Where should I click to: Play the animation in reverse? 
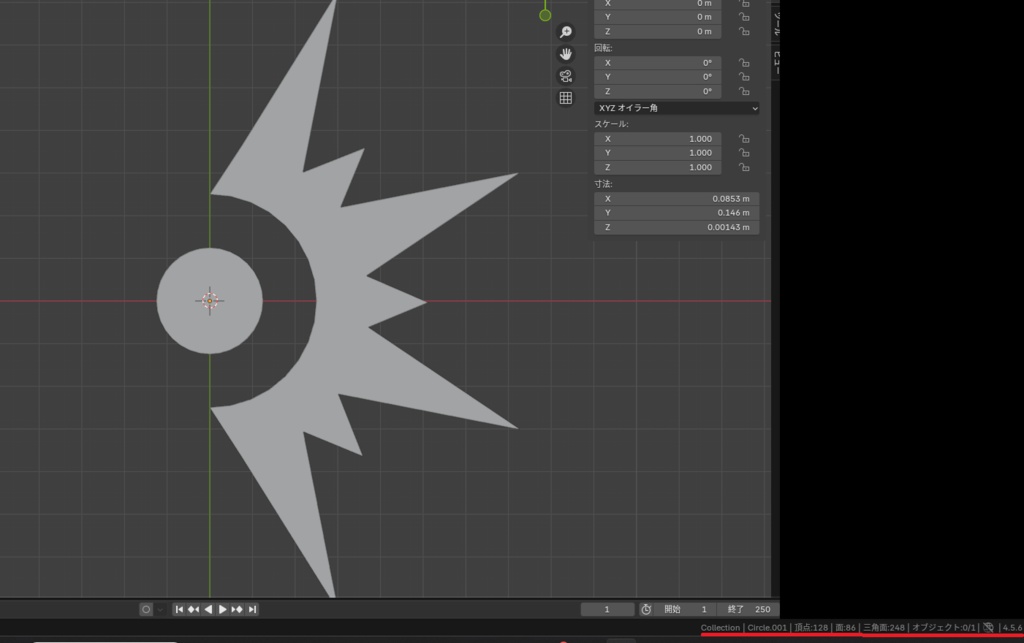pyautogui.click(x=208, y=609)
